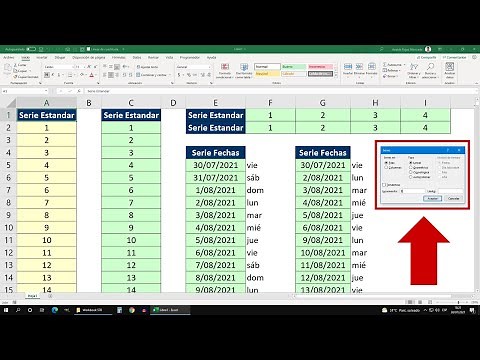Open the font size dropdown
The width and height of the screenshot is (480, 360).
pos(84,67)
